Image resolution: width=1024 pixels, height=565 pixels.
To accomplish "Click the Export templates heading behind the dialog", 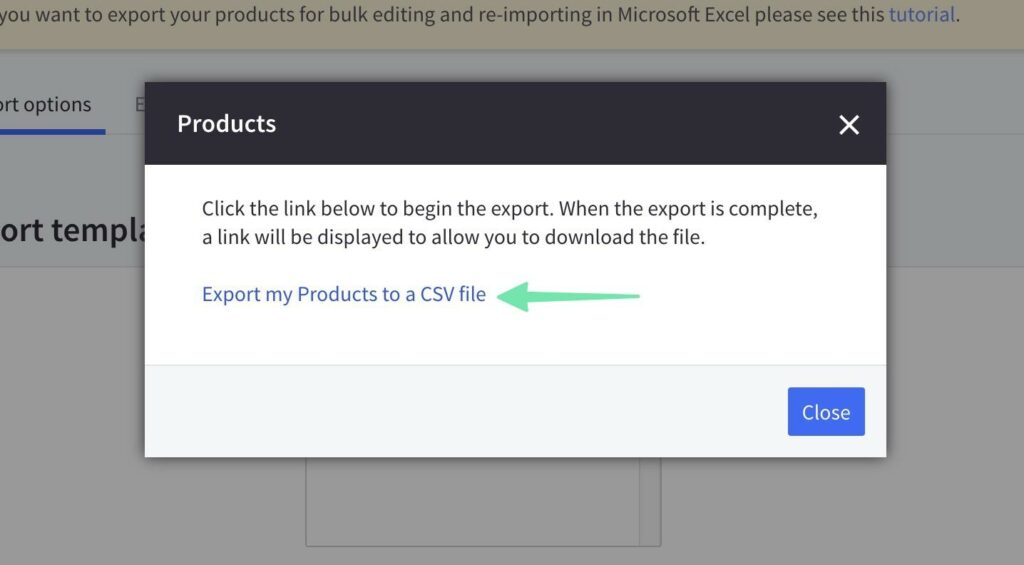I will tap(70, 230).
